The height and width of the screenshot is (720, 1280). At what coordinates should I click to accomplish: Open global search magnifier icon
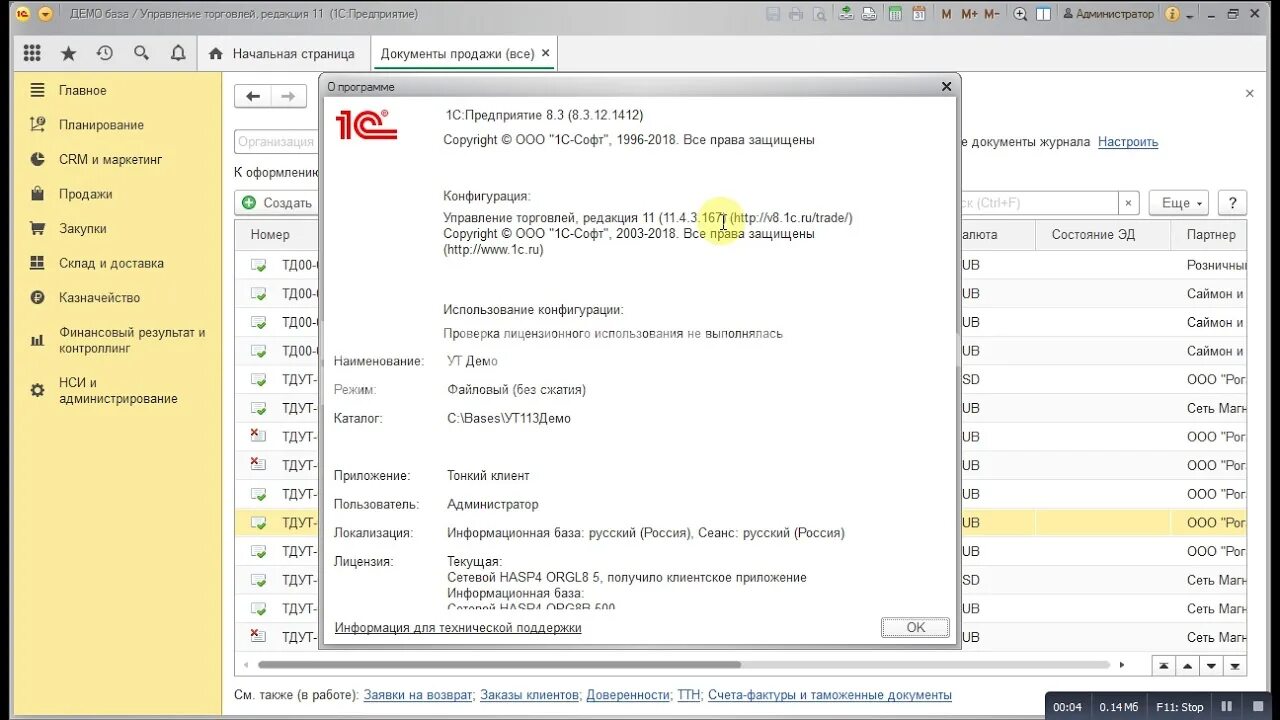pos(141,53)
